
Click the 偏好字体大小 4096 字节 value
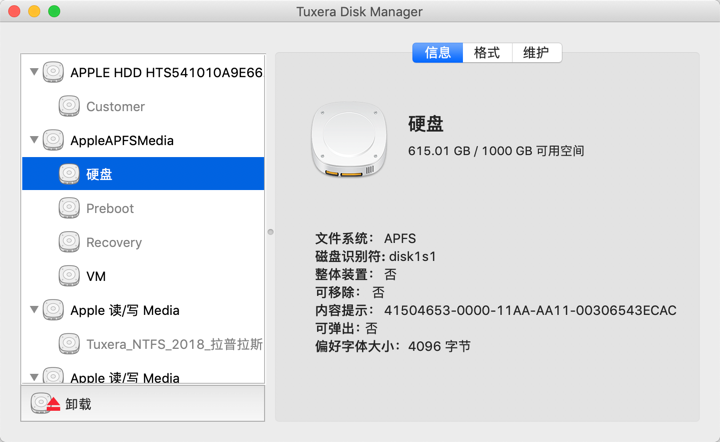439,346
